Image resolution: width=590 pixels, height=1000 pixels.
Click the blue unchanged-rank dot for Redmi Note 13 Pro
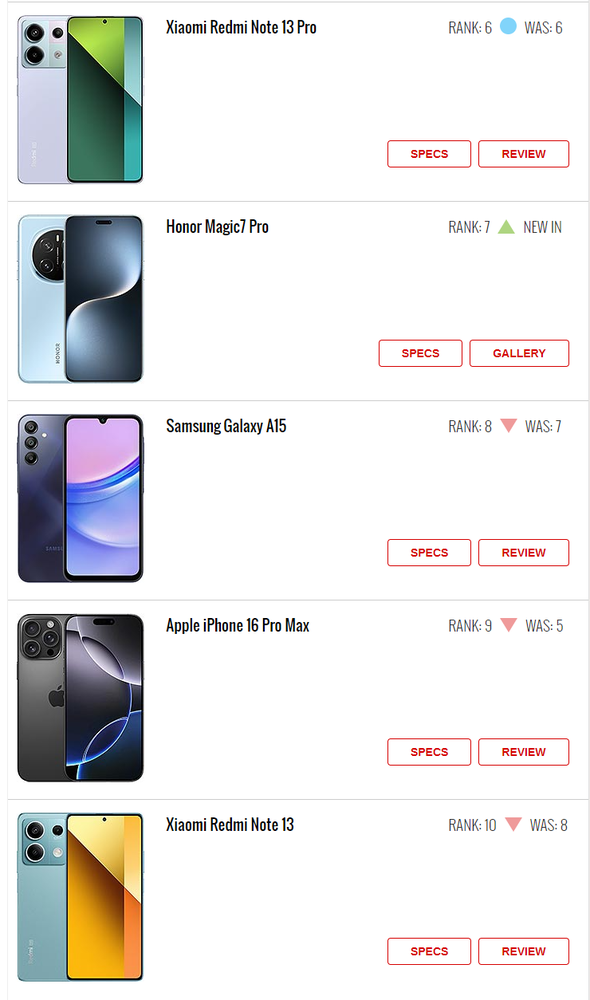tap(508, 26)
